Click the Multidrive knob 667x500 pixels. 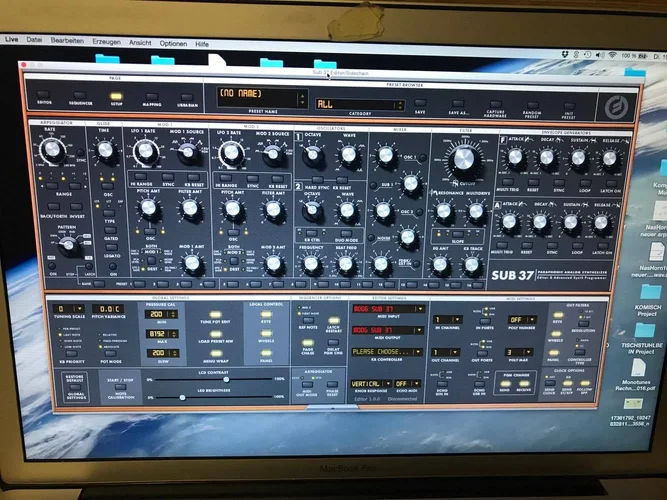[x=476, y=211]
